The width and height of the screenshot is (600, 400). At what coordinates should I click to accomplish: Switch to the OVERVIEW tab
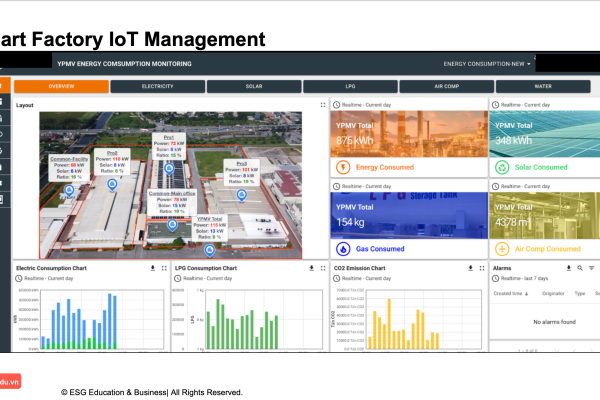pos(62,87)
